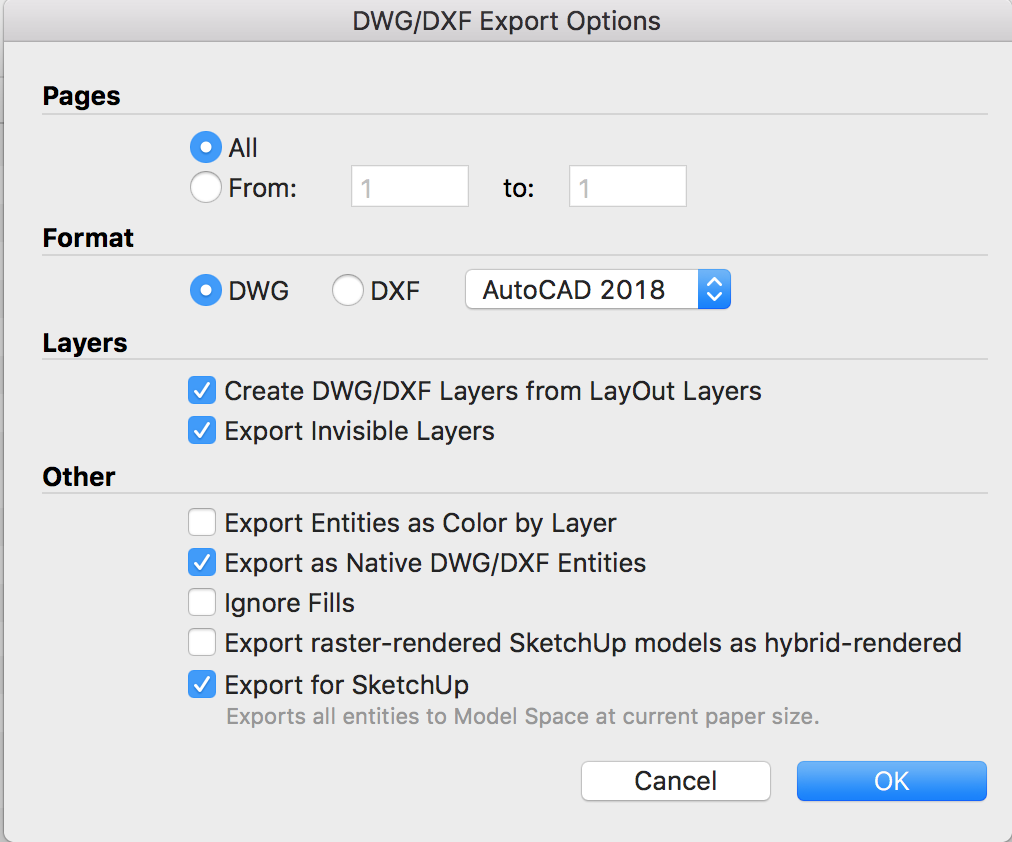Confirm export with the OK button

pyautogui.click(x=891, y=781)
